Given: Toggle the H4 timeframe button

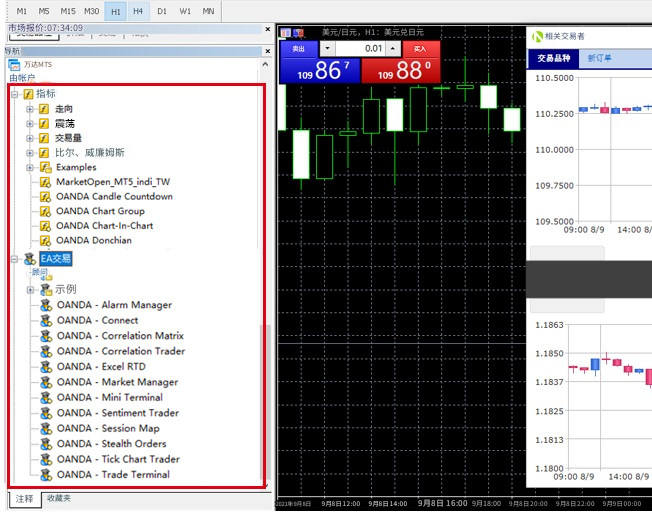Looking at the screenshot, I should (x=138, y=11).
